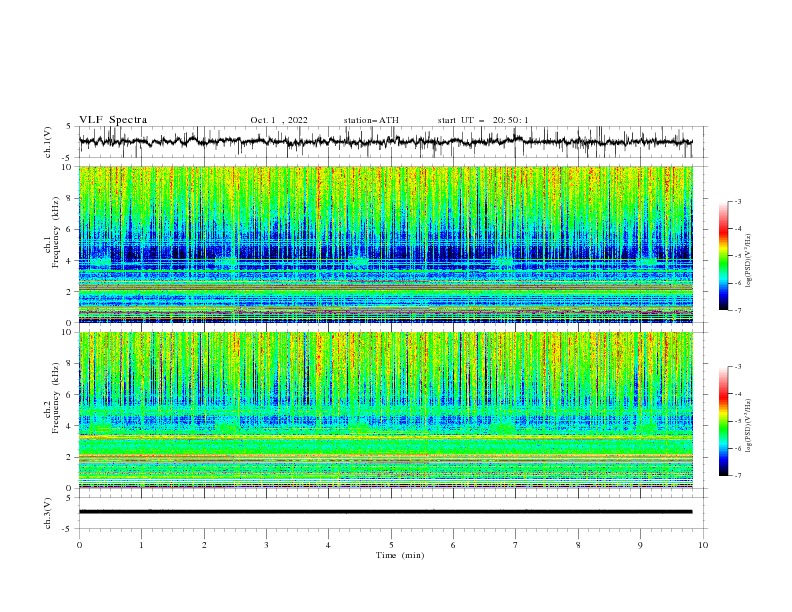
Task: Click upper colorbar tick label '-4'
Action: [737, 229]
